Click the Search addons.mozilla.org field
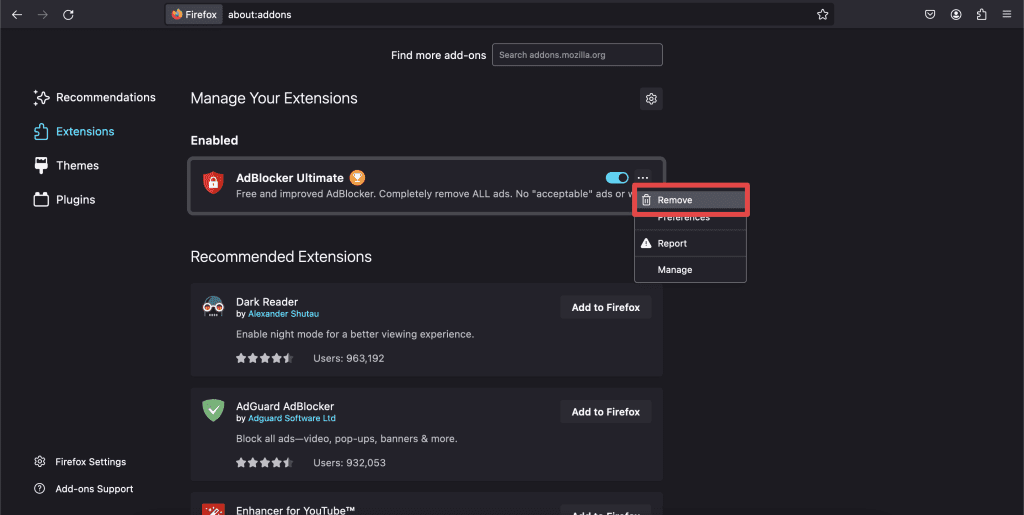This screenshot has width=1024, height=515. point(577,55)
